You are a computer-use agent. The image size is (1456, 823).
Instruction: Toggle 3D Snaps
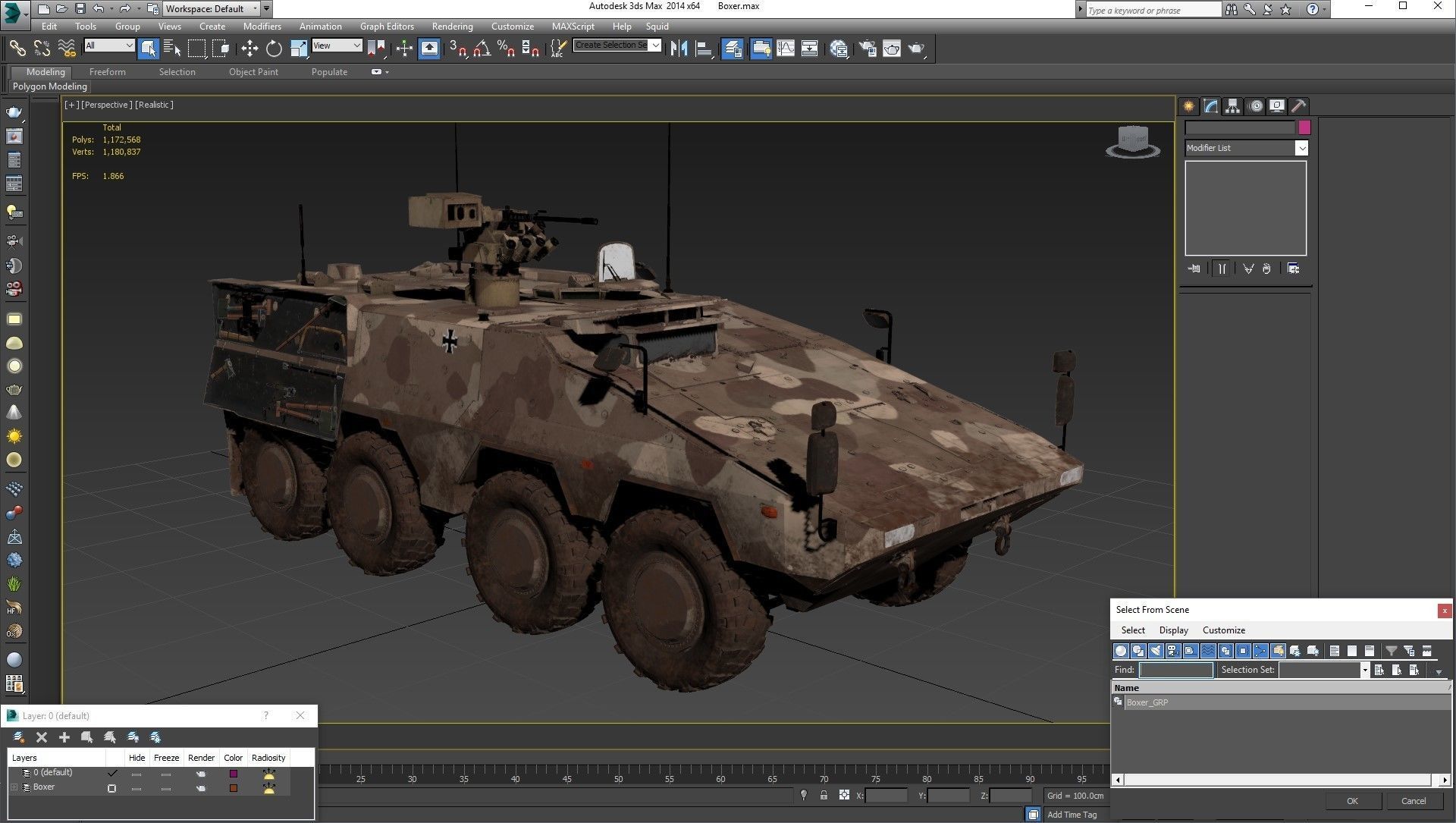[457, 49]
